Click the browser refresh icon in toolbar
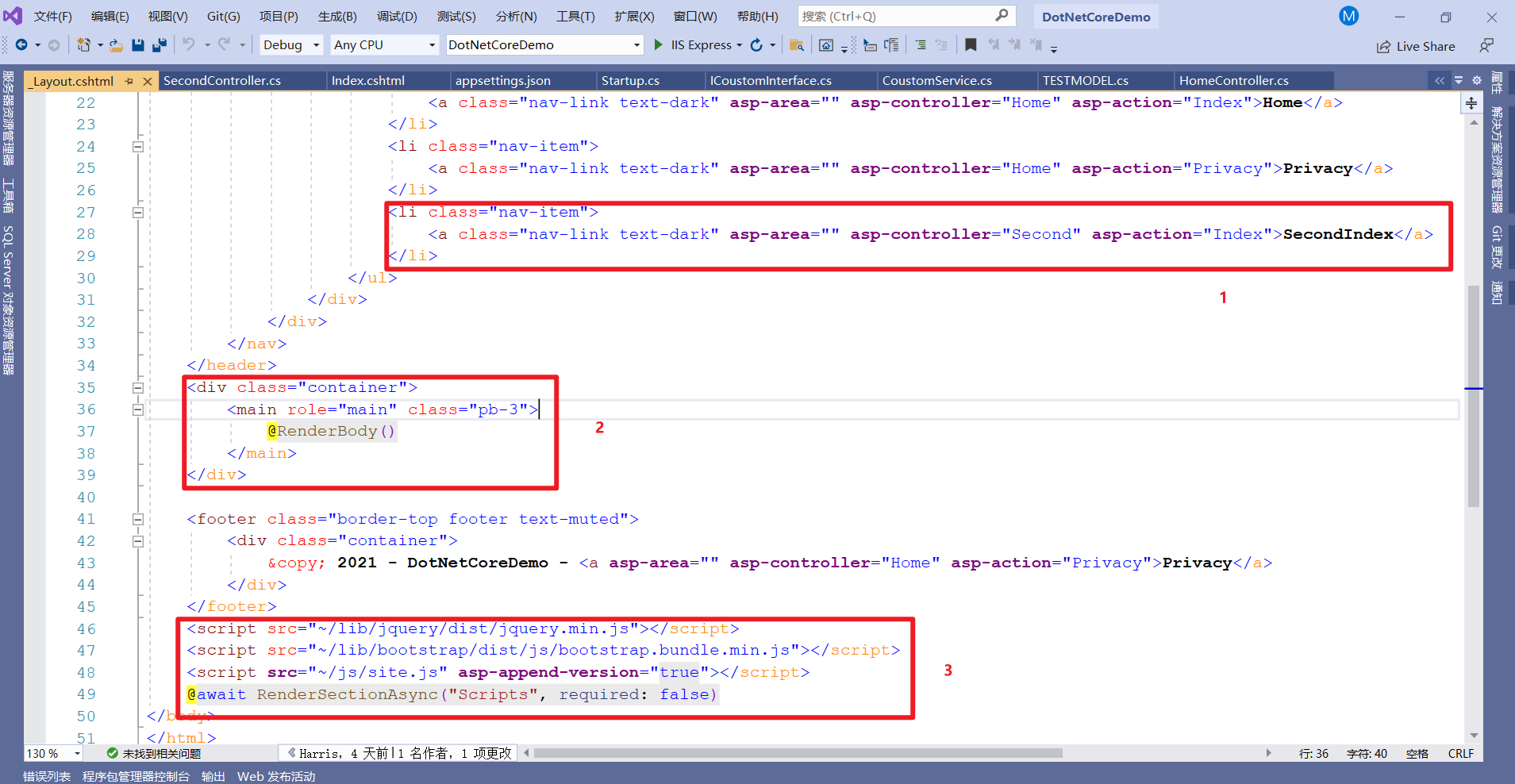 tap(756, 45)
